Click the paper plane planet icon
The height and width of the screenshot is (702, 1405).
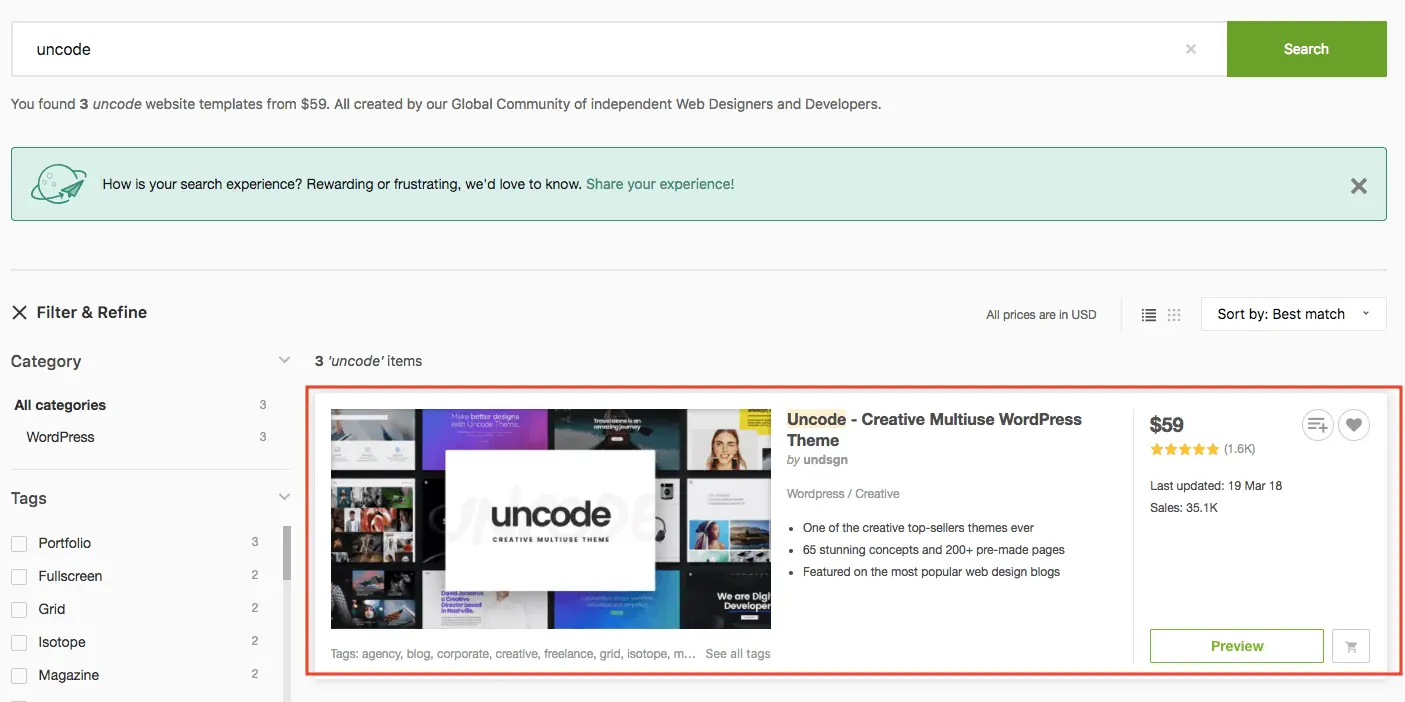[59, 184]
